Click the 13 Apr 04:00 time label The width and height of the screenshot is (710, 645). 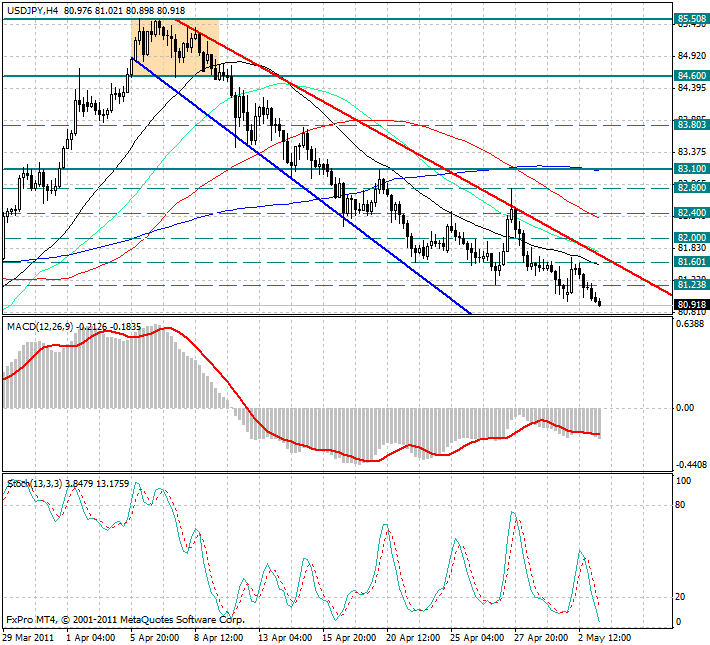coord(285,637)
